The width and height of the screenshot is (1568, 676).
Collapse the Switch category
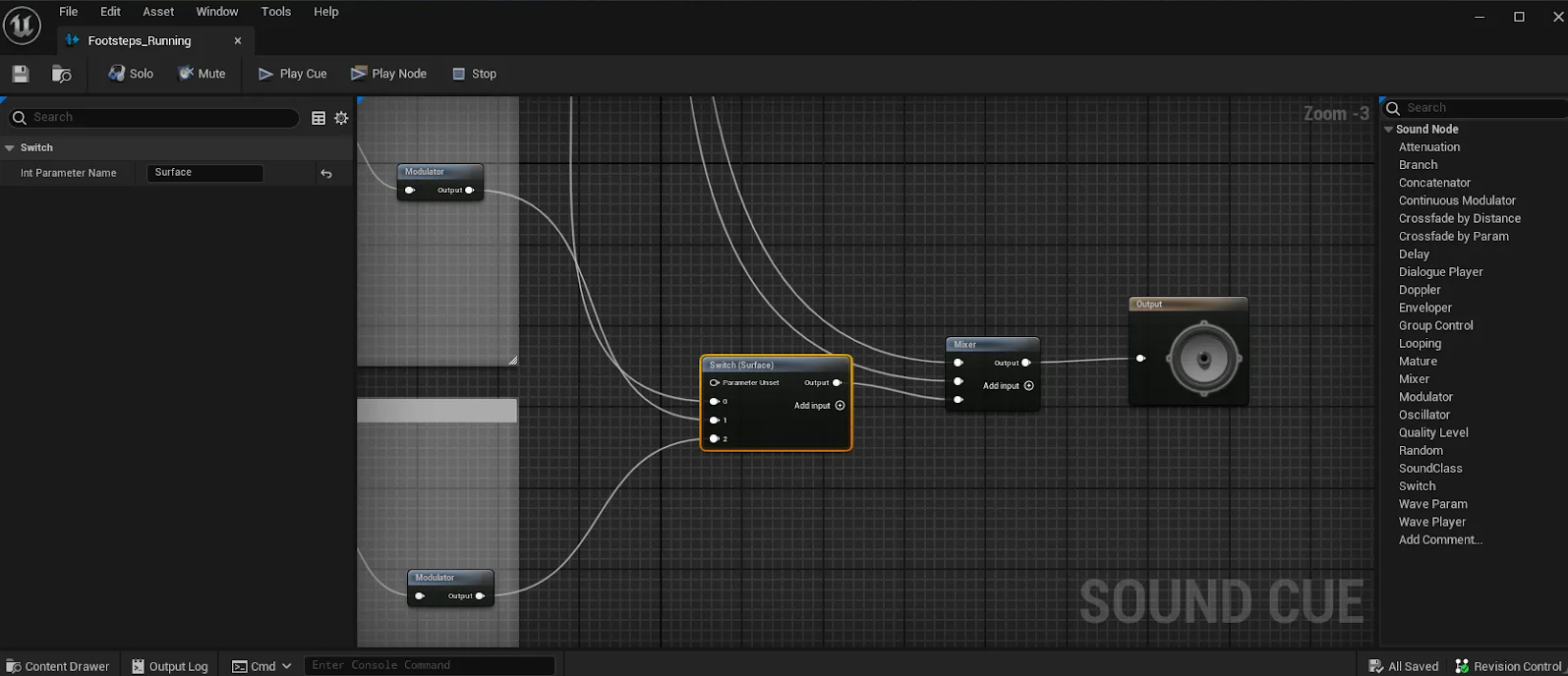[10, 147]
